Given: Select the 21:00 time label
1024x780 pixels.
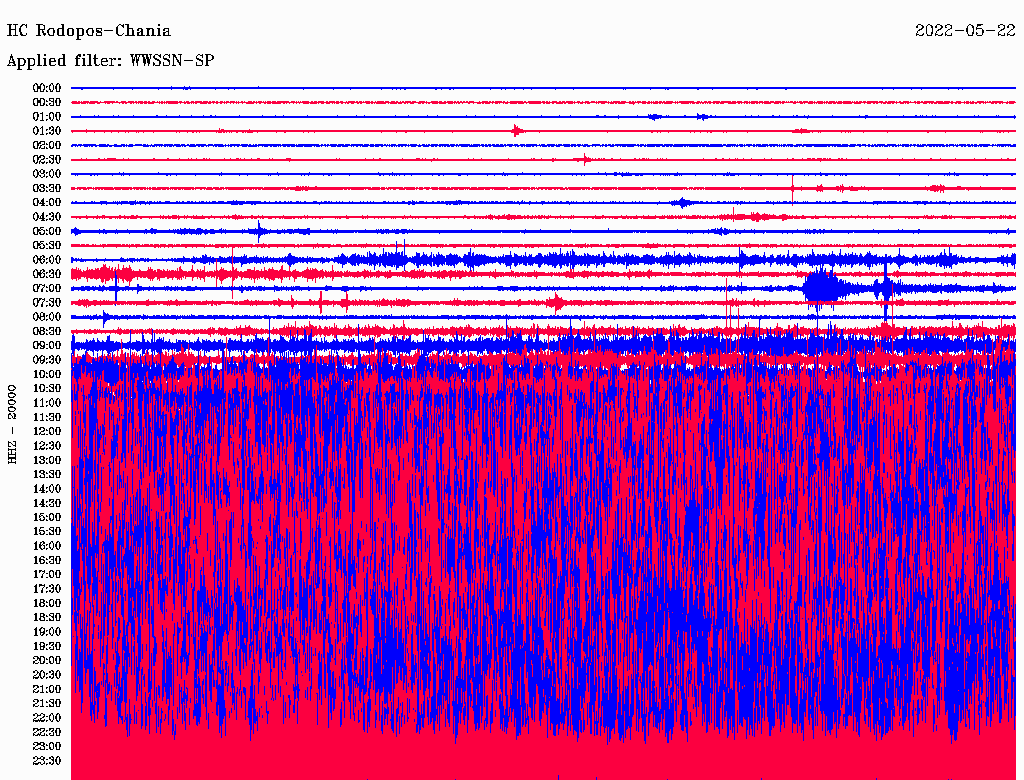Looking at the screenshot, I should tap(47, 689).
